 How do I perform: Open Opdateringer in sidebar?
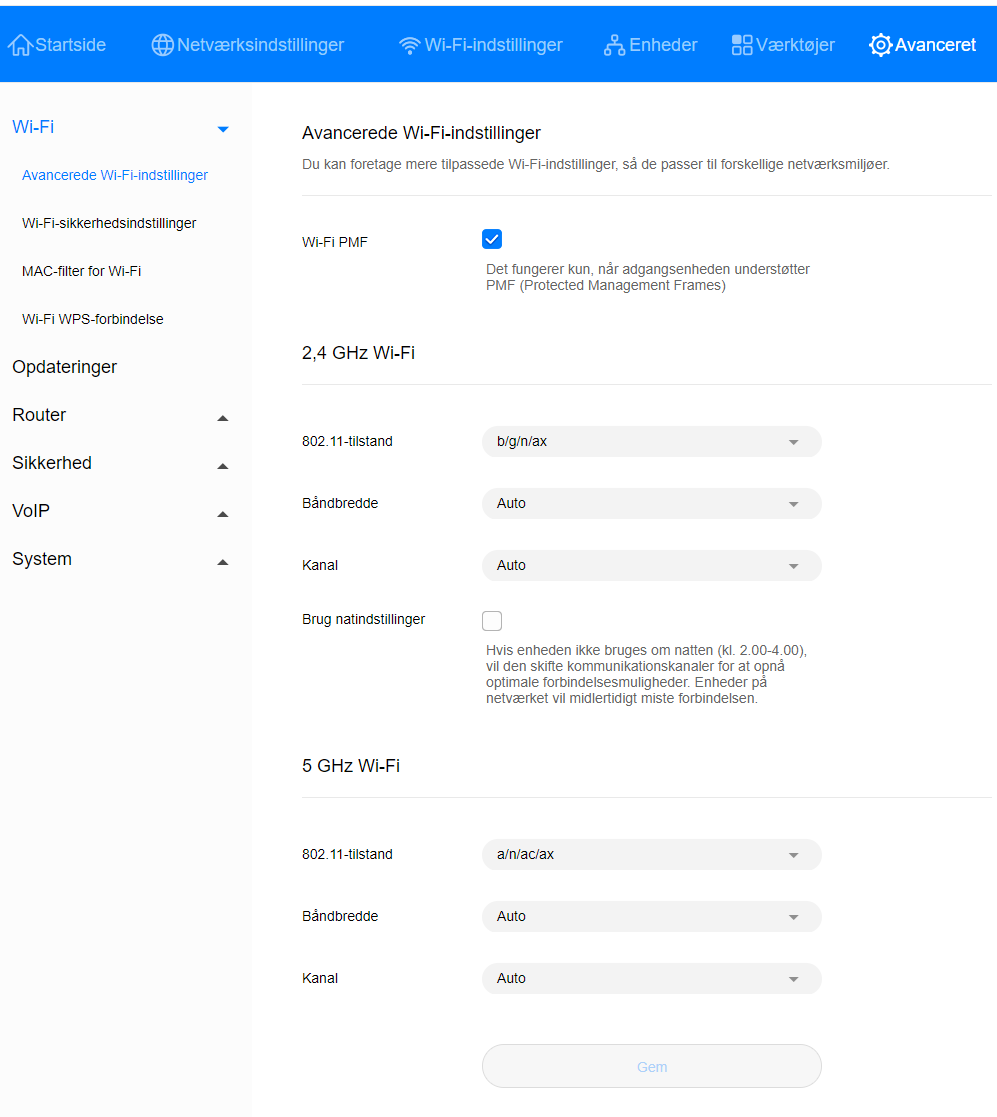[65, 367]
